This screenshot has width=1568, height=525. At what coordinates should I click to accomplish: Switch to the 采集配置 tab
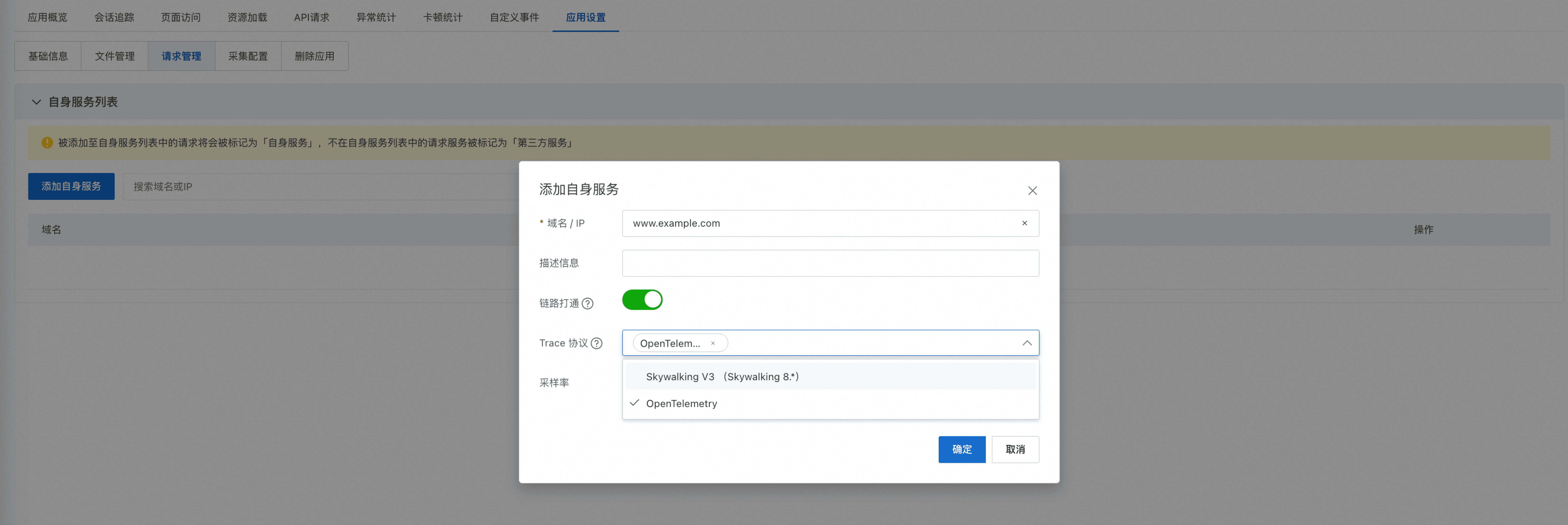pos(248,56)
